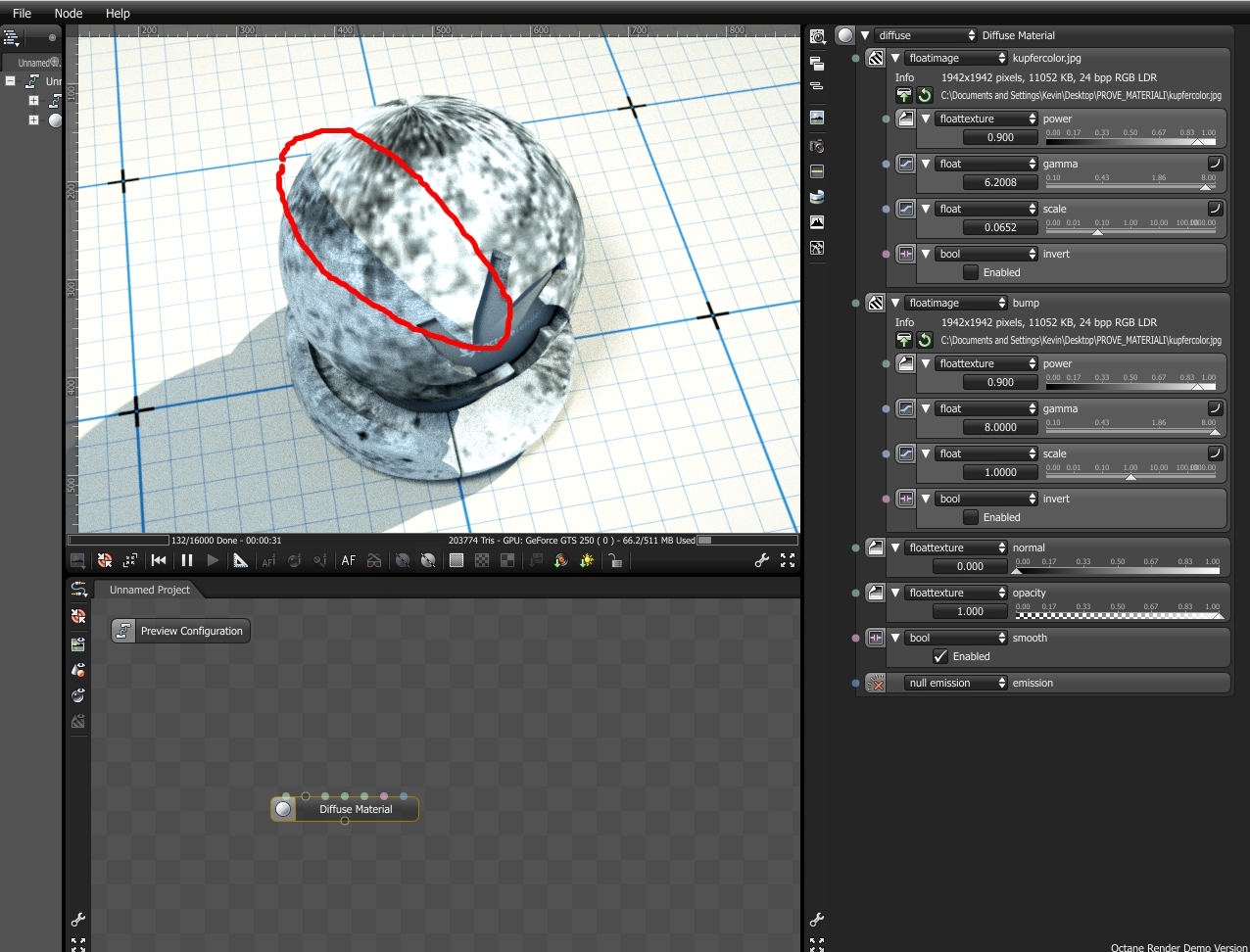Open viewport settings wrench icon

(761, 560)
